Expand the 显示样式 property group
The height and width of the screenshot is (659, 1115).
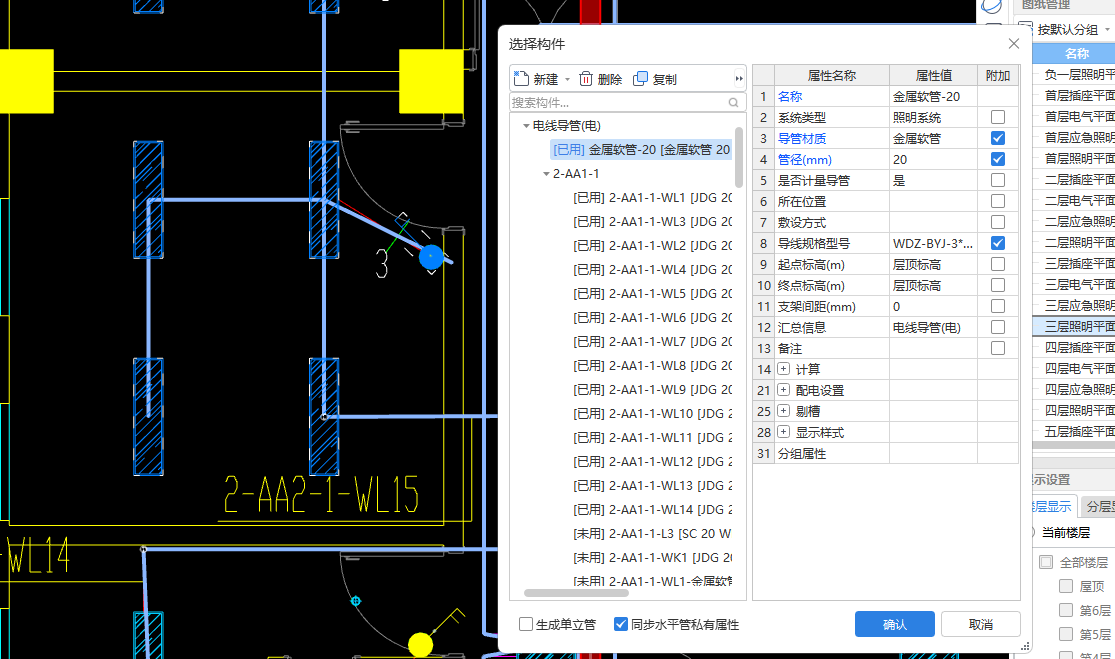(x=784, y=432)
